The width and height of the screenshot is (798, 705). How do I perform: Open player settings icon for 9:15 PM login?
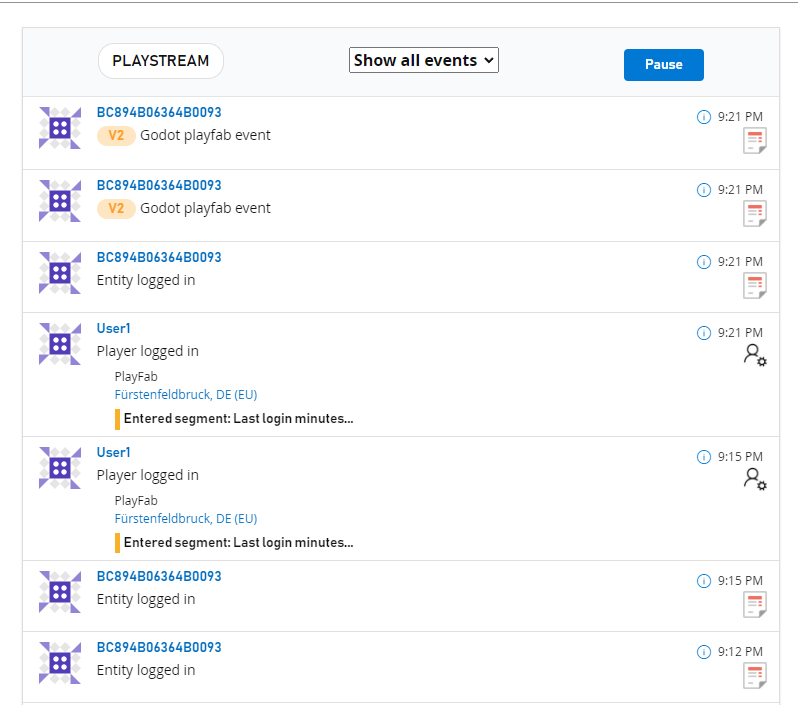tap(755, 479)
